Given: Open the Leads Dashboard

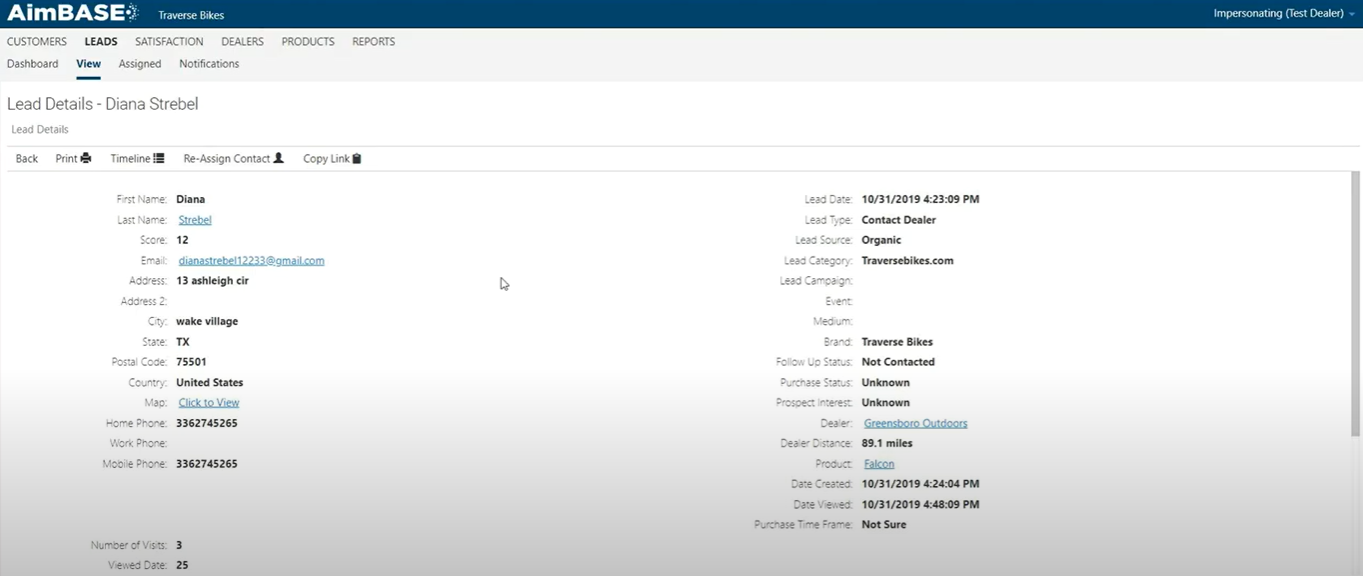Looking at the screenshot, I should tap(32, 63).
